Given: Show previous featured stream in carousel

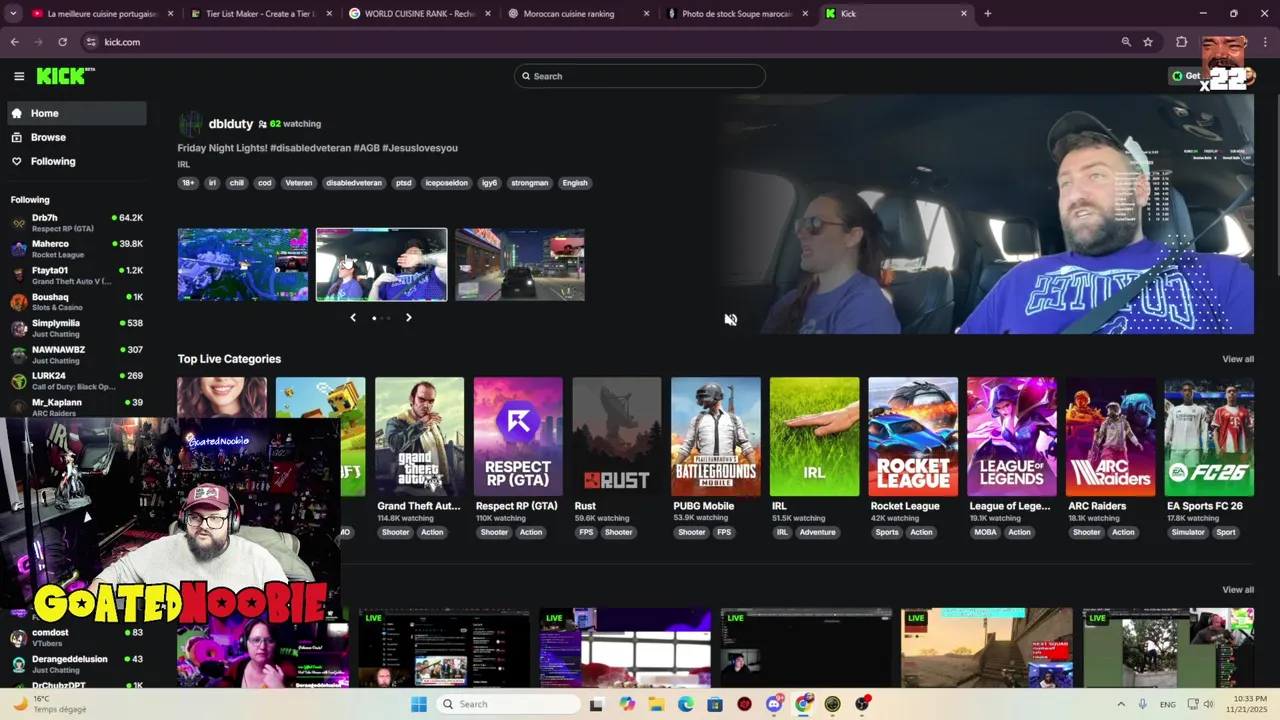Looking at the screenshot, I should (353, 317).
